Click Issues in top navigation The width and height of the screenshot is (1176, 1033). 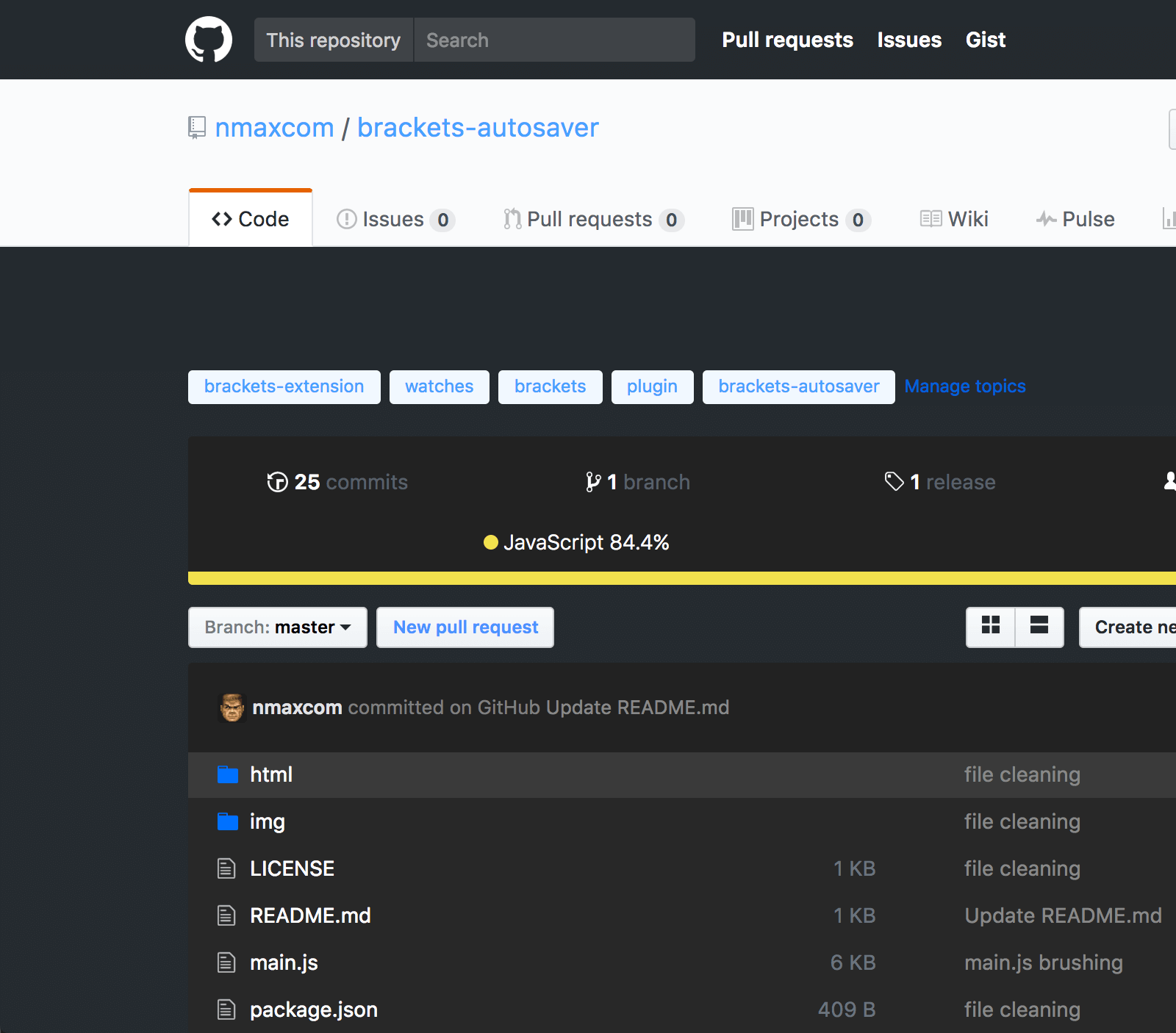909,40
